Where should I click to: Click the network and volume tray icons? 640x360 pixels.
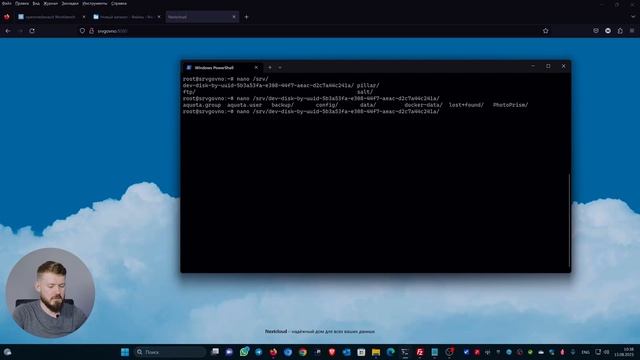click(602, 352)
